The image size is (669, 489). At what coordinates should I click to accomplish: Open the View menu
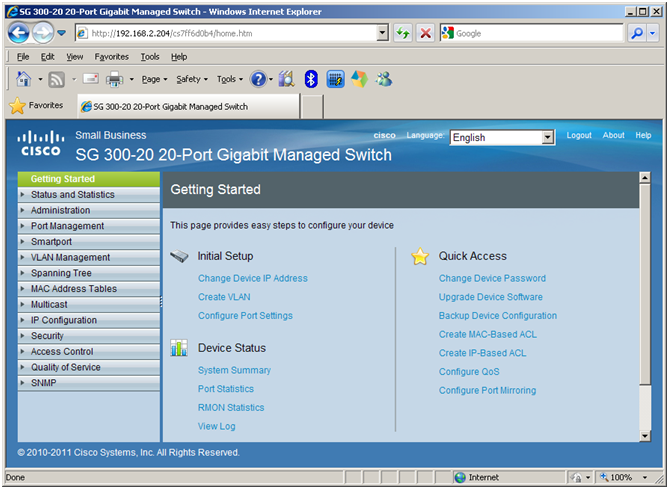tap(74, 57)
